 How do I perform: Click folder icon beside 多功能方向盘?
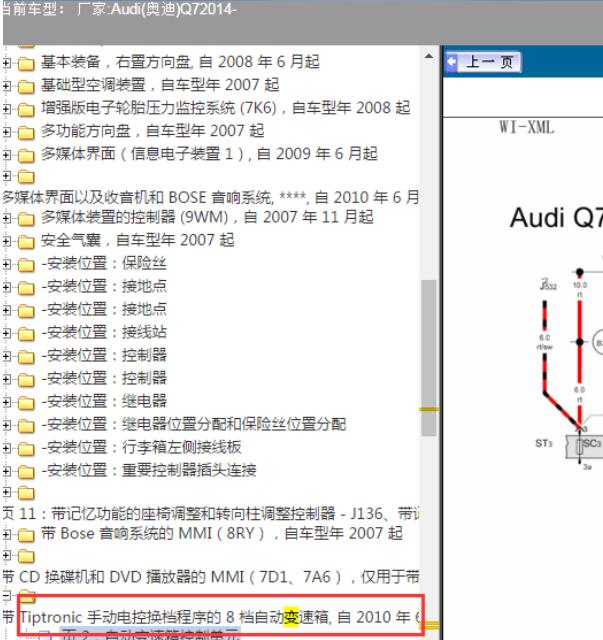(26, 132)
